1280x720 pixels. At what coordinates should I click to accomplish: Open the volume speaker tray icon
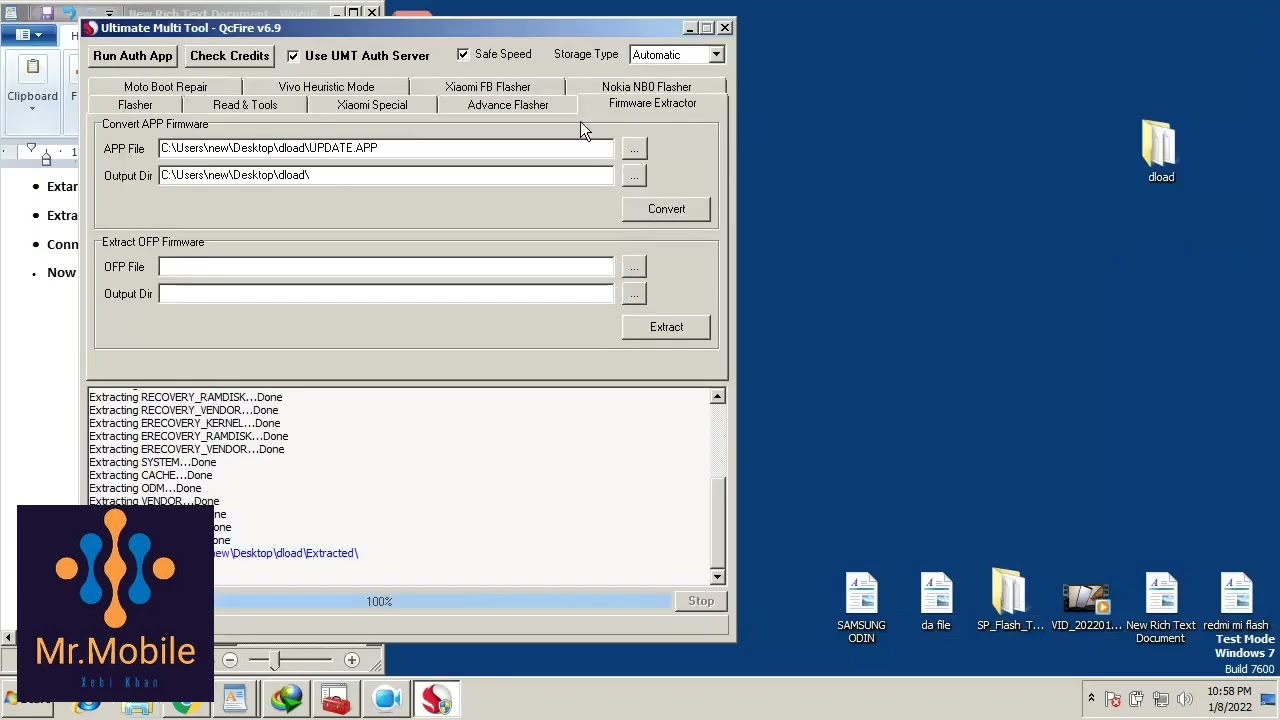click(1185, 699)
